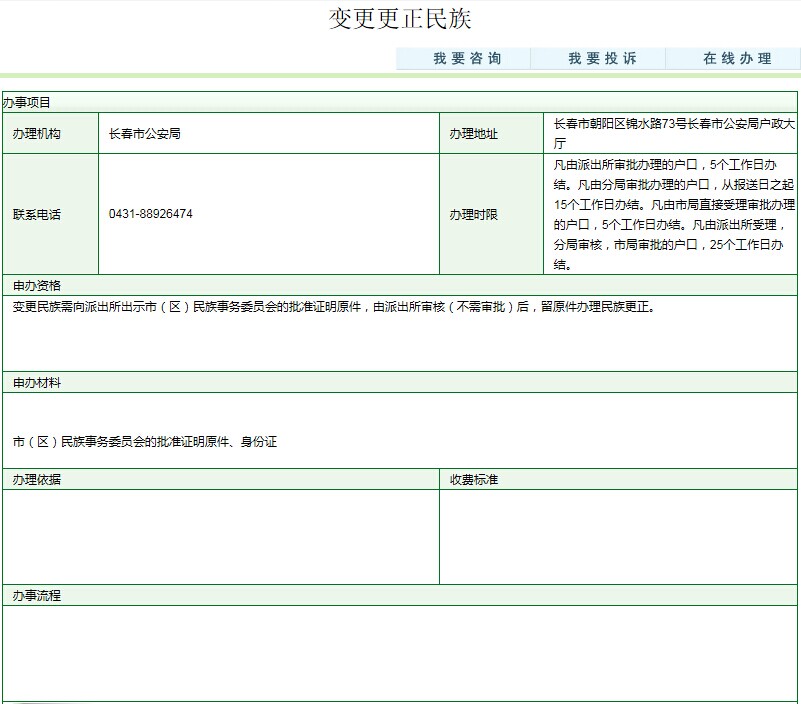Click the 申办材料 section header
Screen dimensions: 801x704
click(x=399, y=382)
